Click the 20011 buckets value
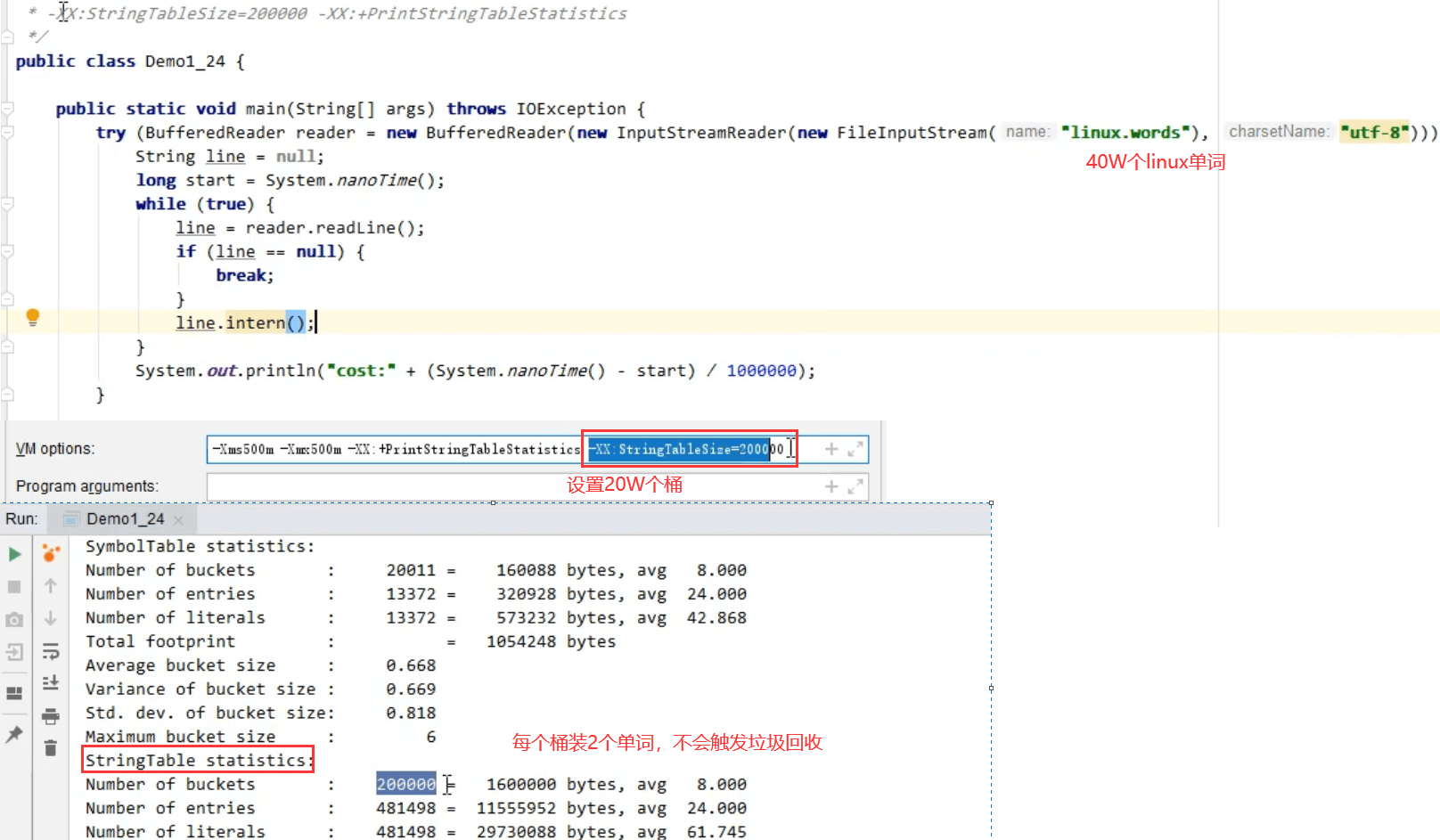The height and width of the screenshot is (840, 1440). (x=411, y=570)
